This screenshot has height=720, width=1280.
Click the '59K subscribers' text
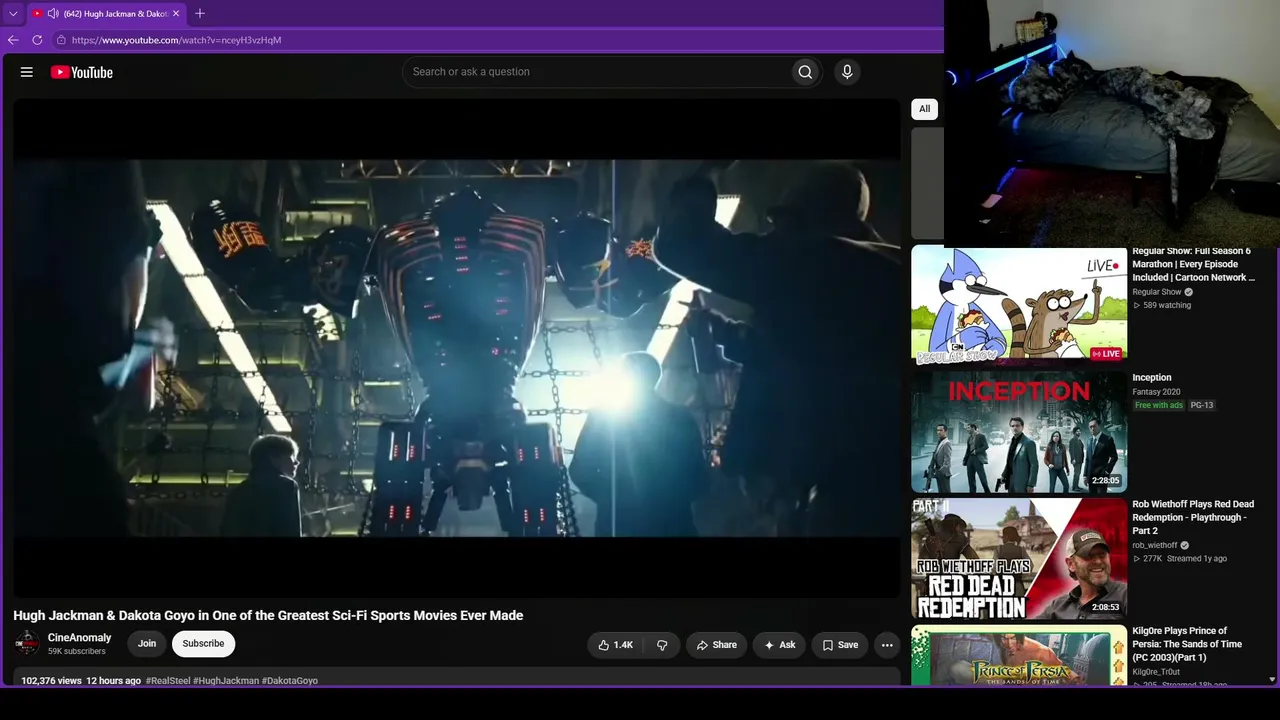tap(77, 652)
